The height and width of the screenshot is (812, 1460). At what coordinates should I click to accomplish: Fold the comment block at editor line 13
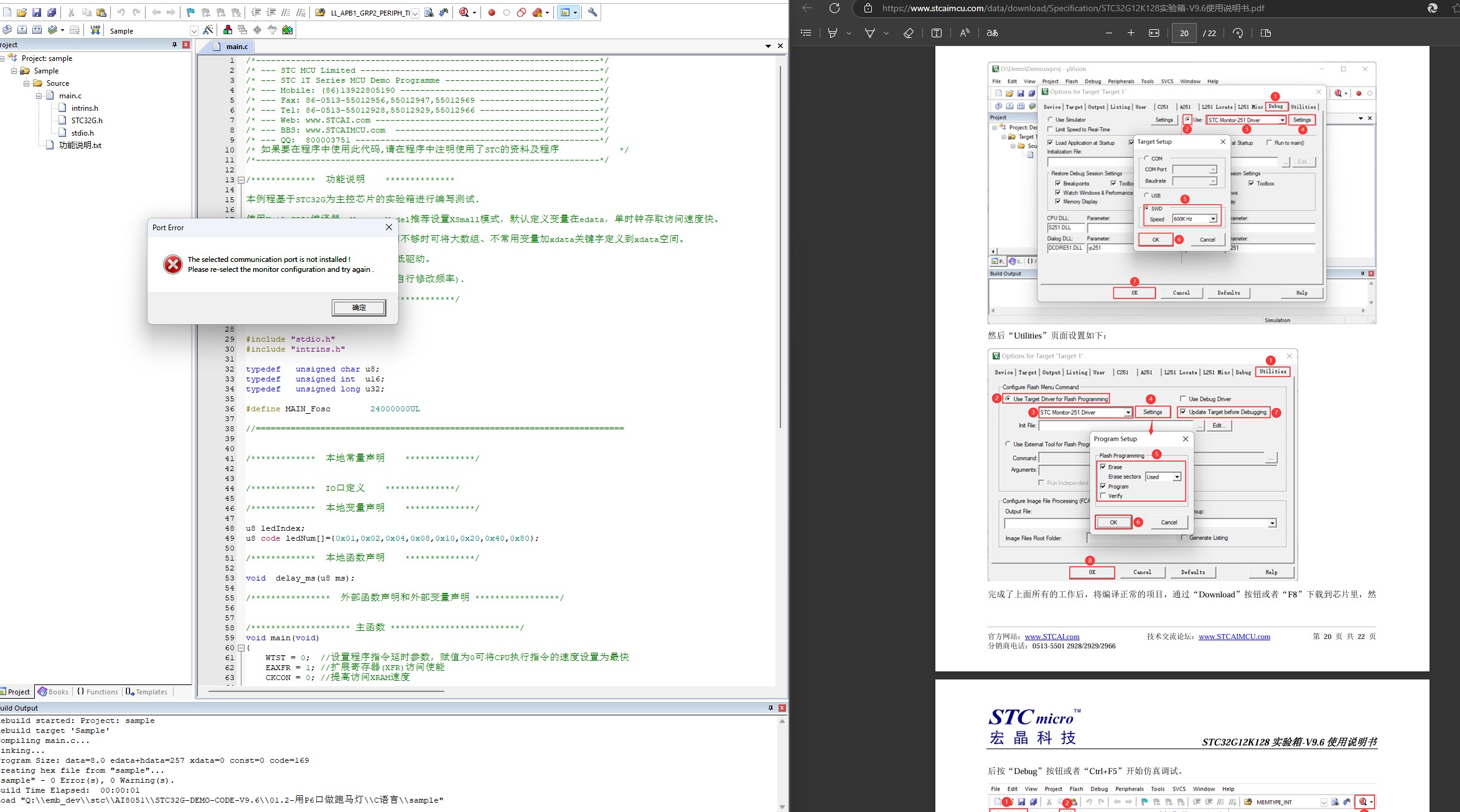point(241,180)
